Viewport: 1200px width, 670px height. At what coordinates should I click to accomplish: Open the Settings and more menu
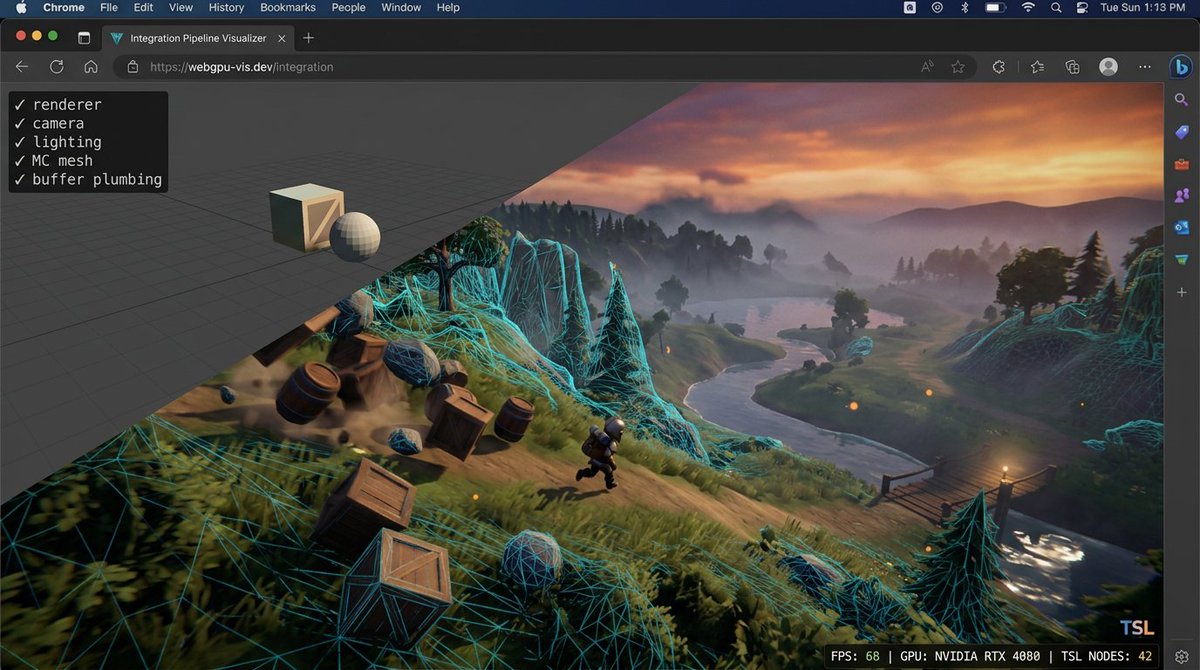point(1145,67)
